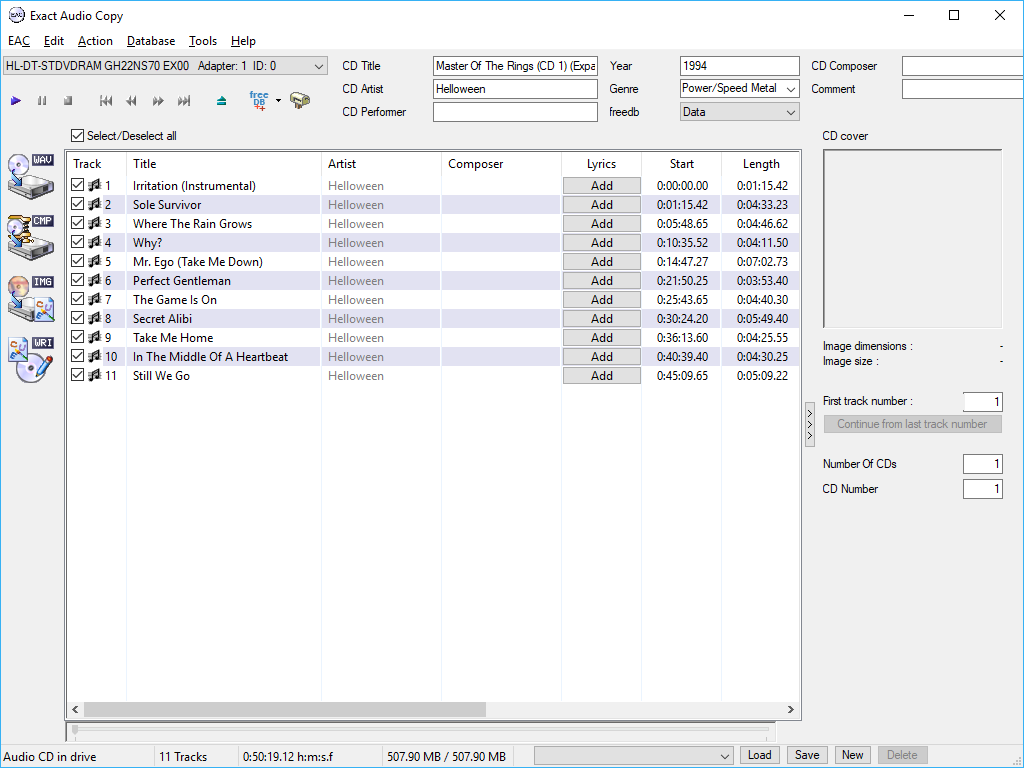Uncheck track 6 Perfect Gentleman checkbox
This screenshot has width=1024, height=768.
tap(77, 280)
